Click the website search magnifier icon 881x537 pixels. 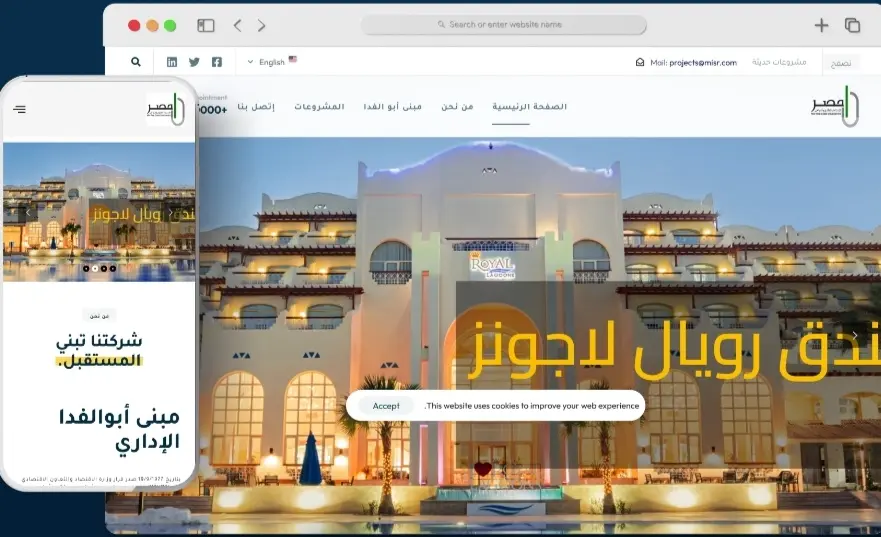coord(135,62)
